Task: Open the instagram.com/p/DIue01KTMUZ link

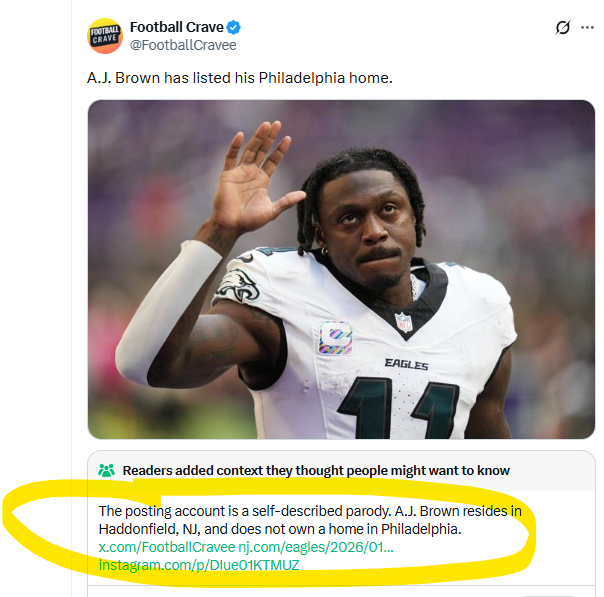Action: (x=199, y=565)
